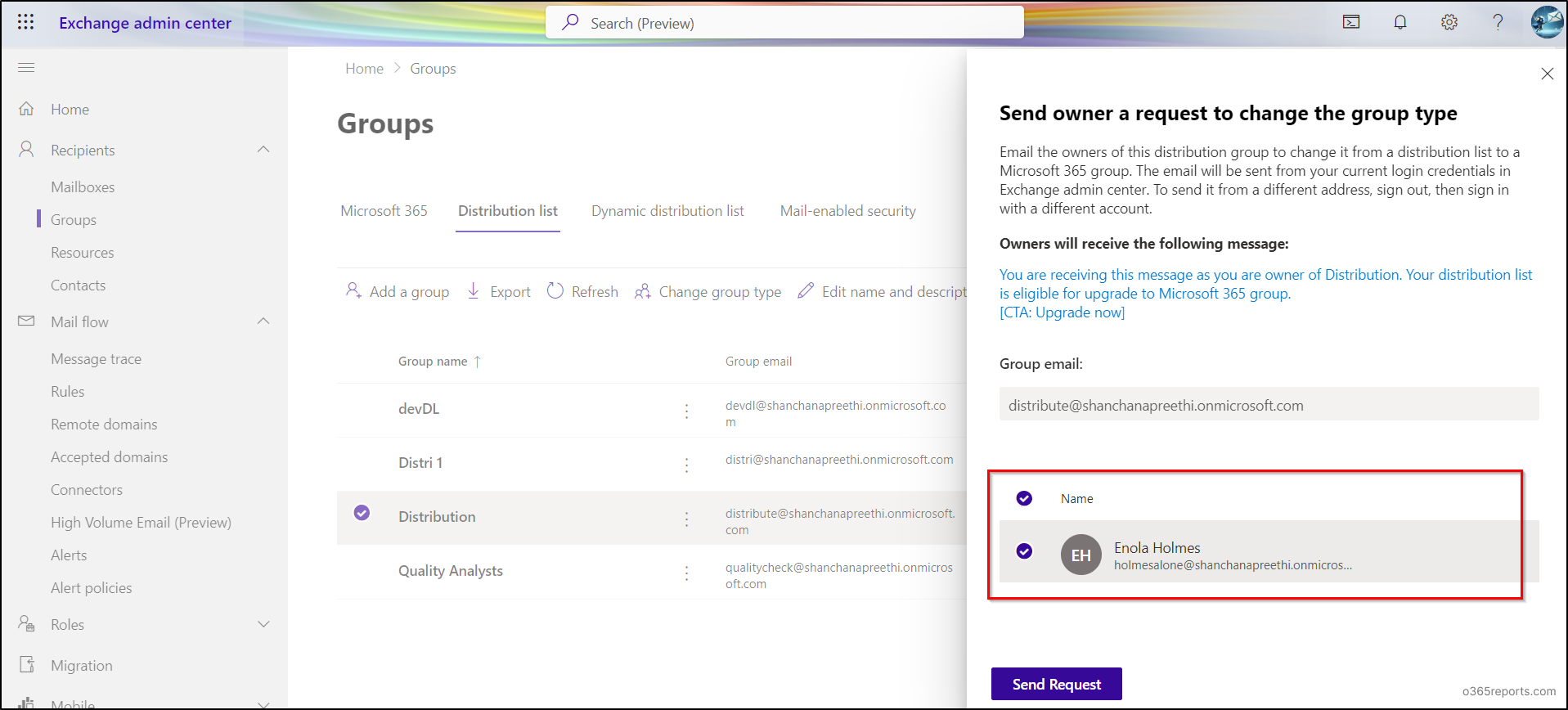Open the Migration sidebar item
1568x710 pixels.
point(81,665)
